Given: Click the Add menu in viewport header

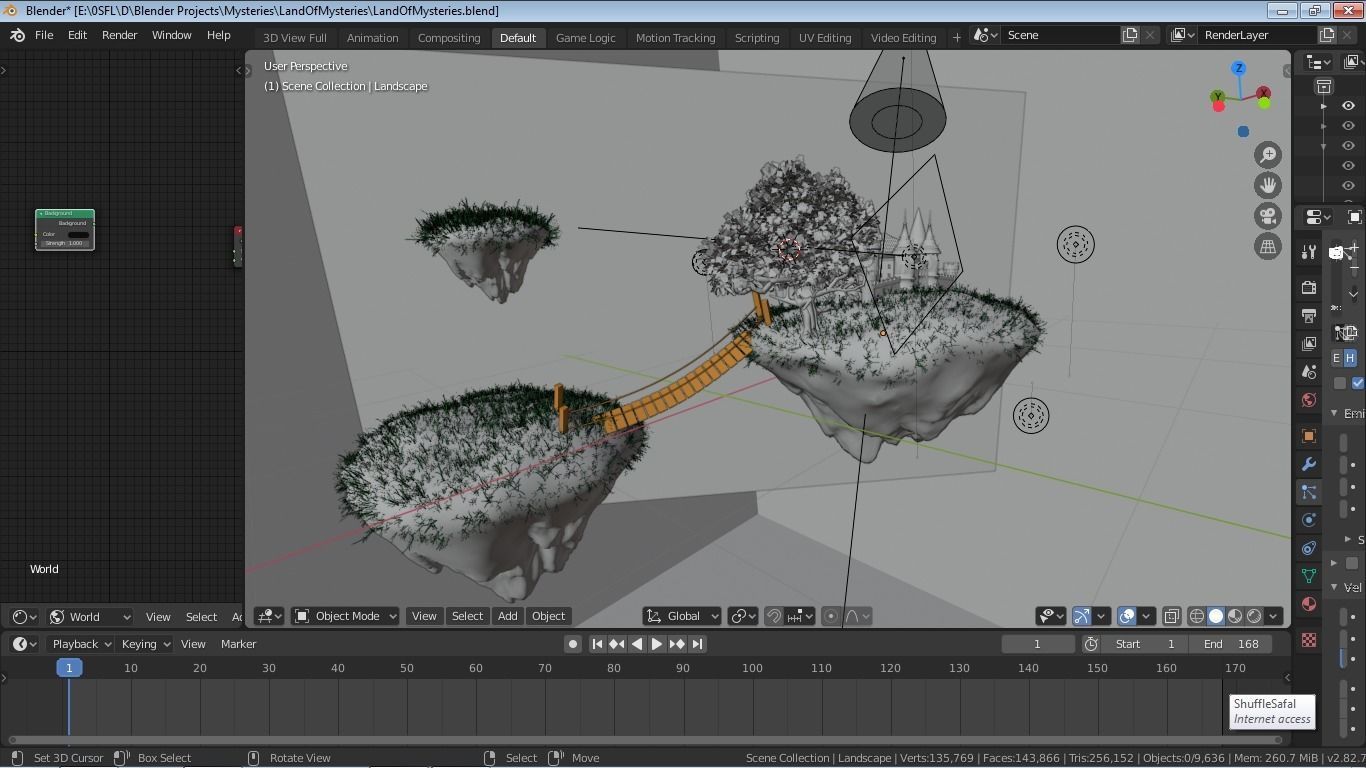Looking at the screenshot, I should point(507,616).
